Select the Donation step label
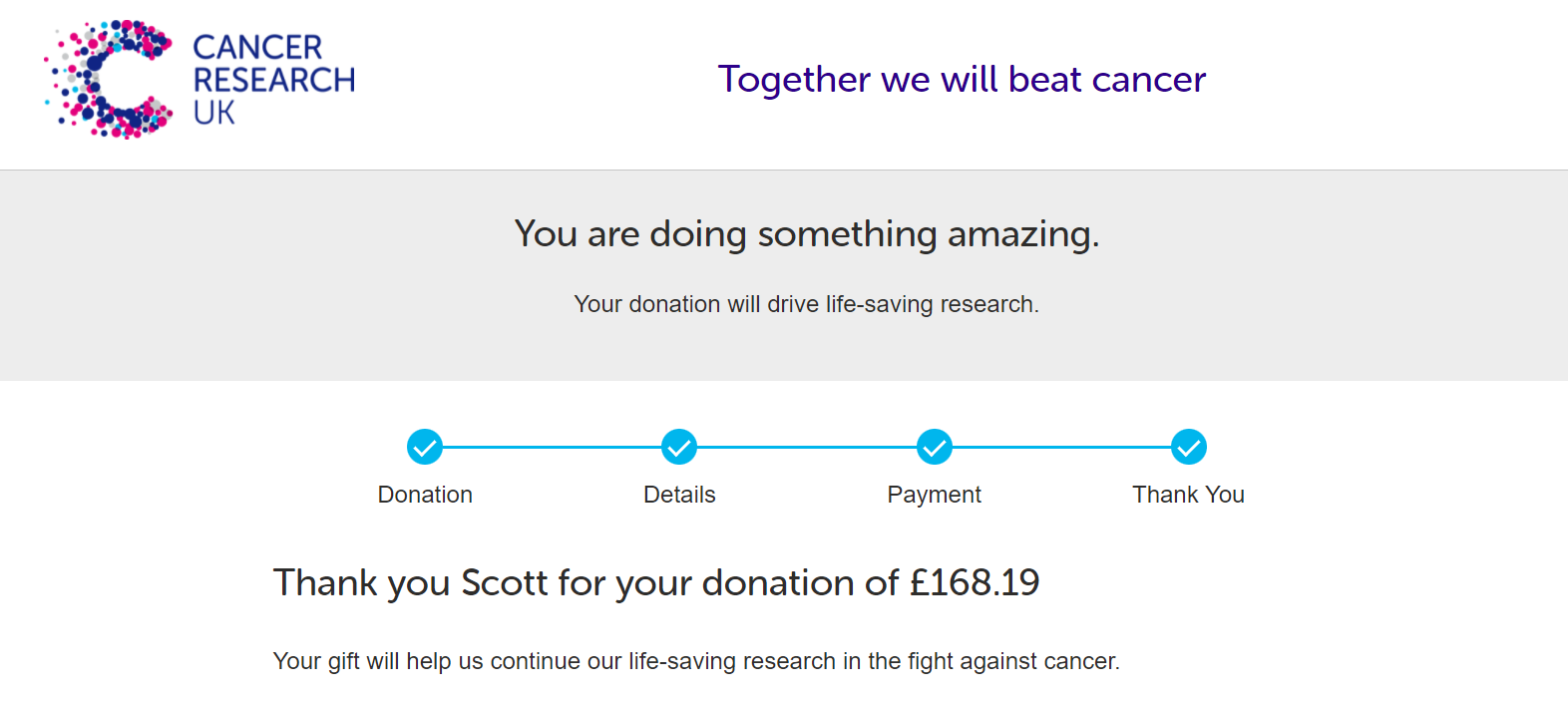Image resolution: width=1568 pixels, height=703 pixels. (x=425, y=495)
